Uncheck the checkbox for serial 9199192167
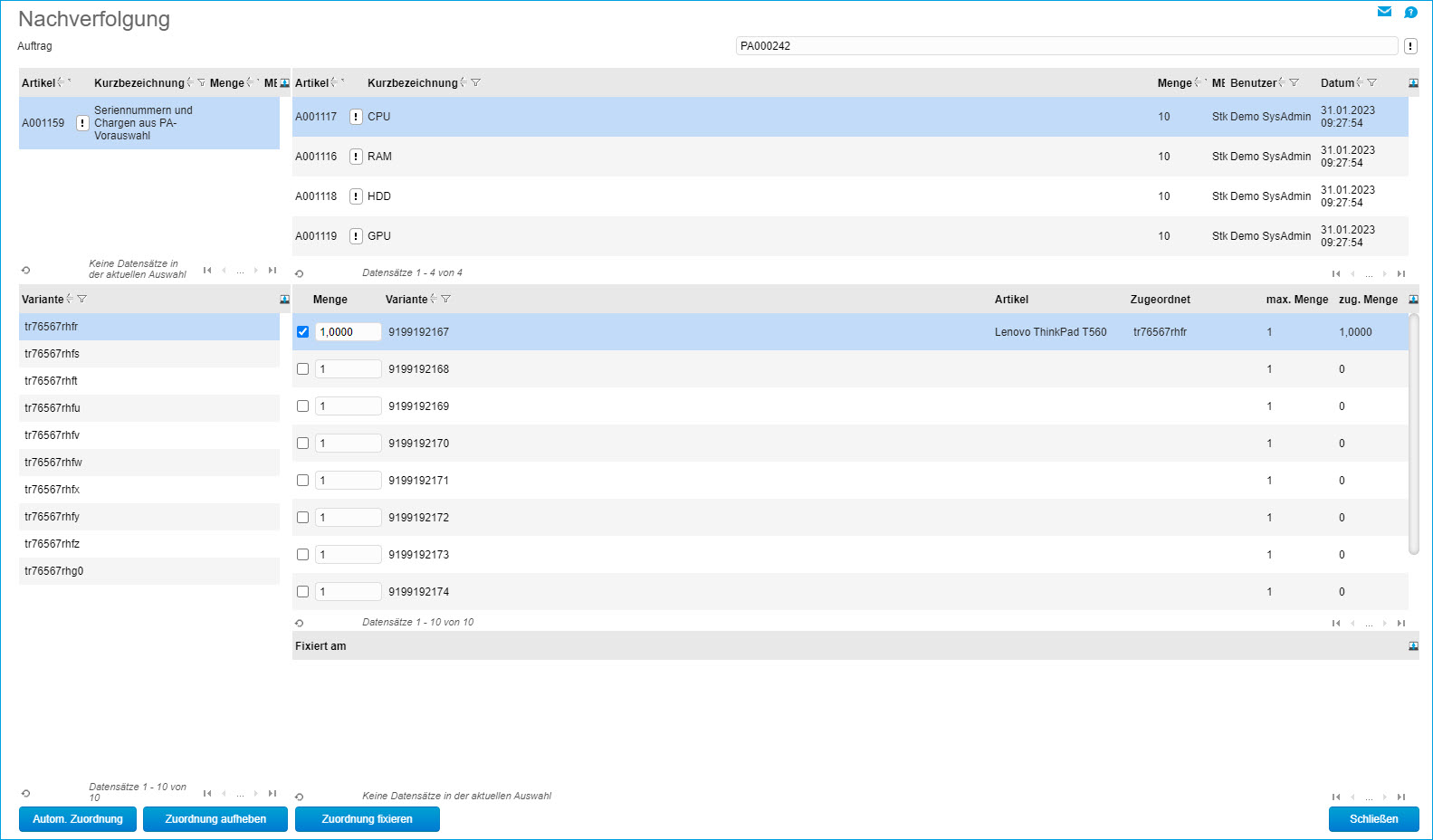This screenshot has width=1433, height=840. (x=302, y=332)
